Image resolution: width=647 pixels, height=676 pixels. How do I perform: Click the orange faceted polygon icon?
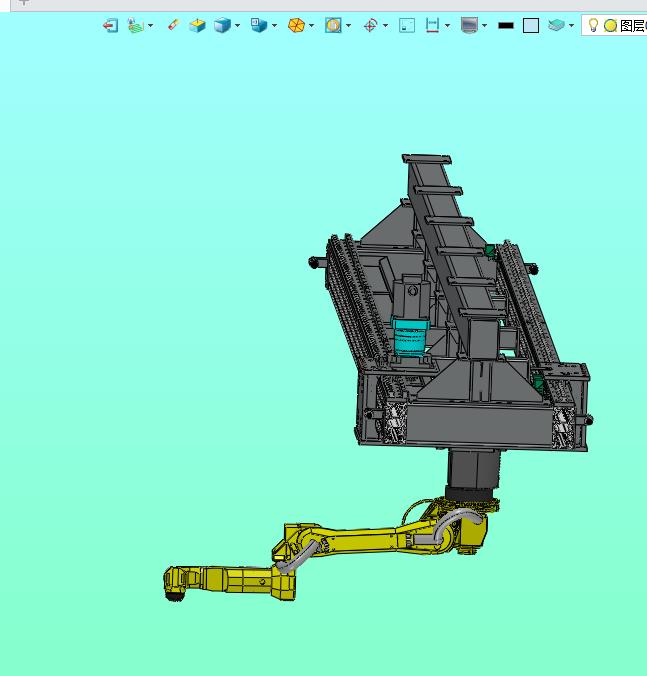coord(297,25)
